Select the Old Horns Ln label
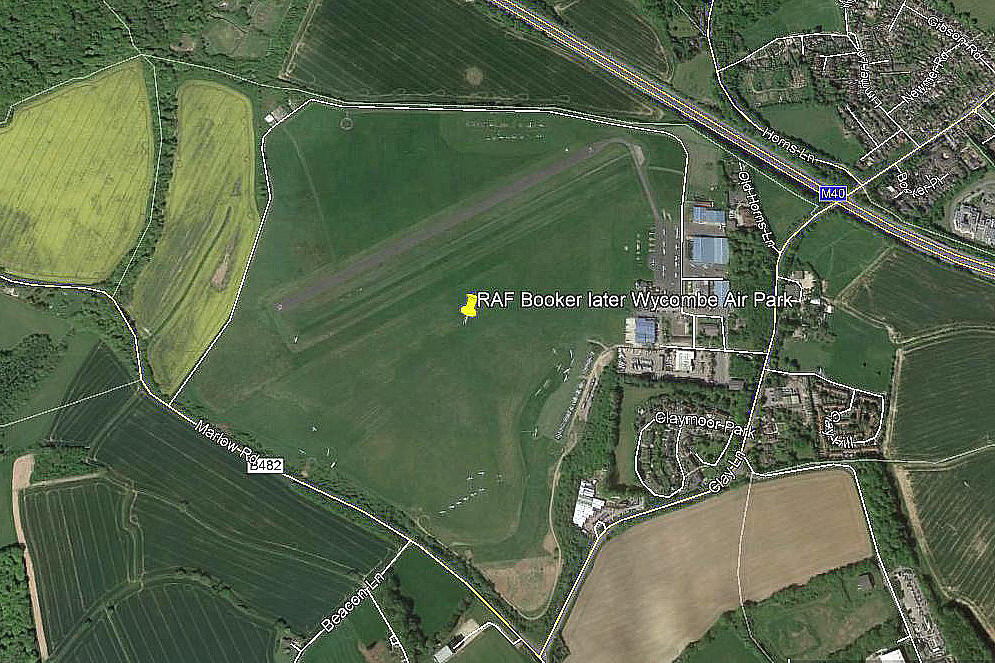The image size is (995, 663). point(759,206)
